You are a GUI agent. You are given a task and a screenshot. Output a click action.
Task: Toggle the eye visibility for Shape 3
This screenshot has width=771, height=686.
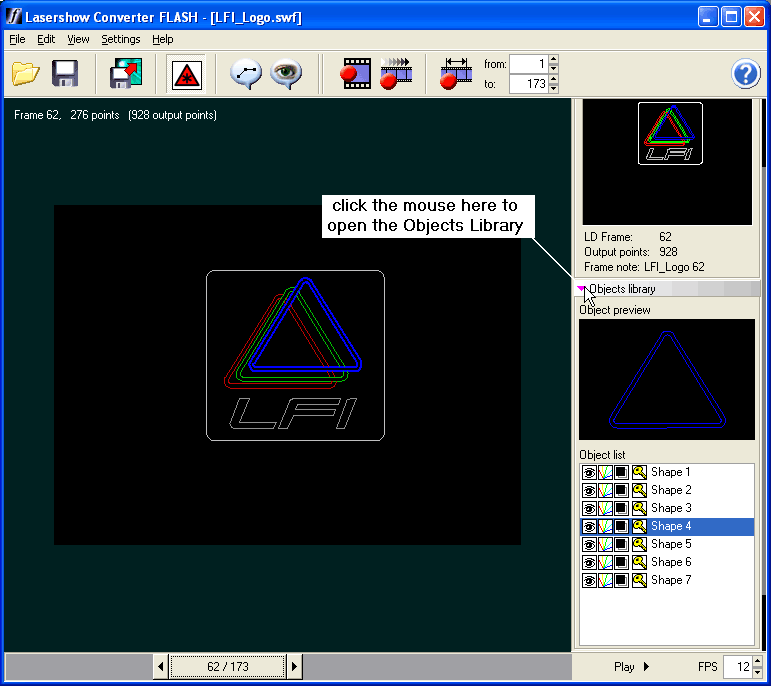coord(589,508)
